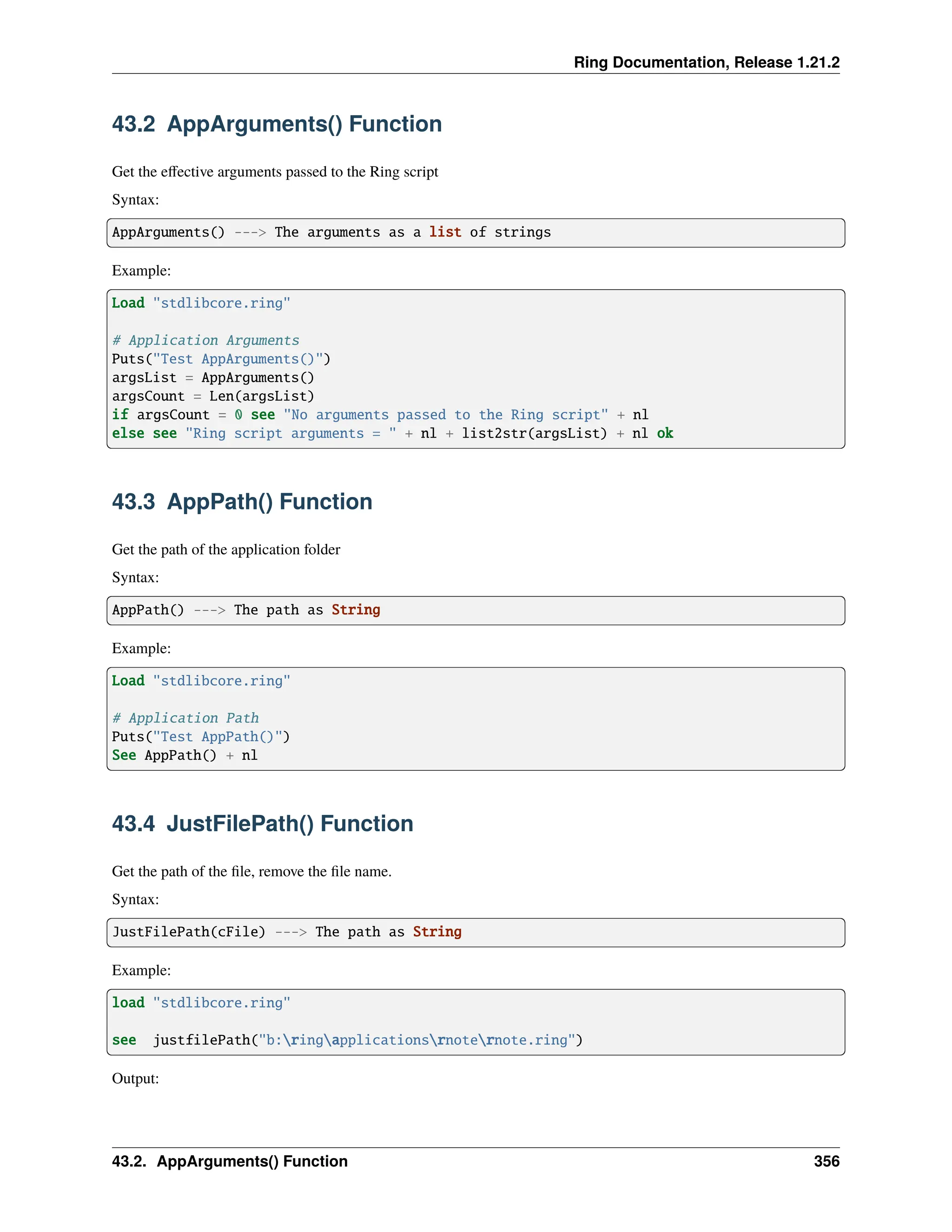Click the AppArguments() syntax code line
Image resolution: width=952 pixels, height=1232 pixels.
pyautogui.click(x=331, y=232)
